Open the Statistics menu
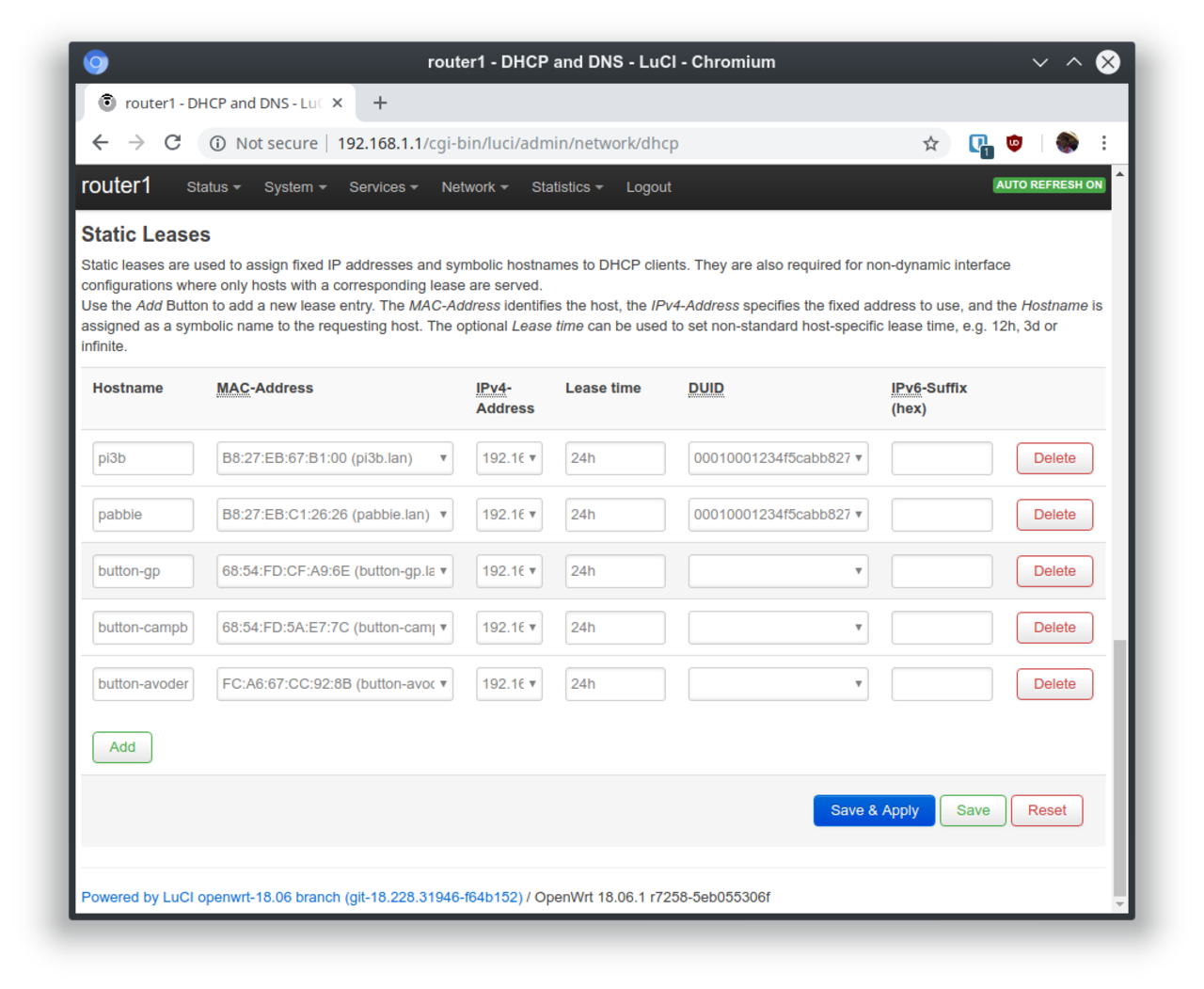Screen dimensions: 1204x989 pos(567,187)
